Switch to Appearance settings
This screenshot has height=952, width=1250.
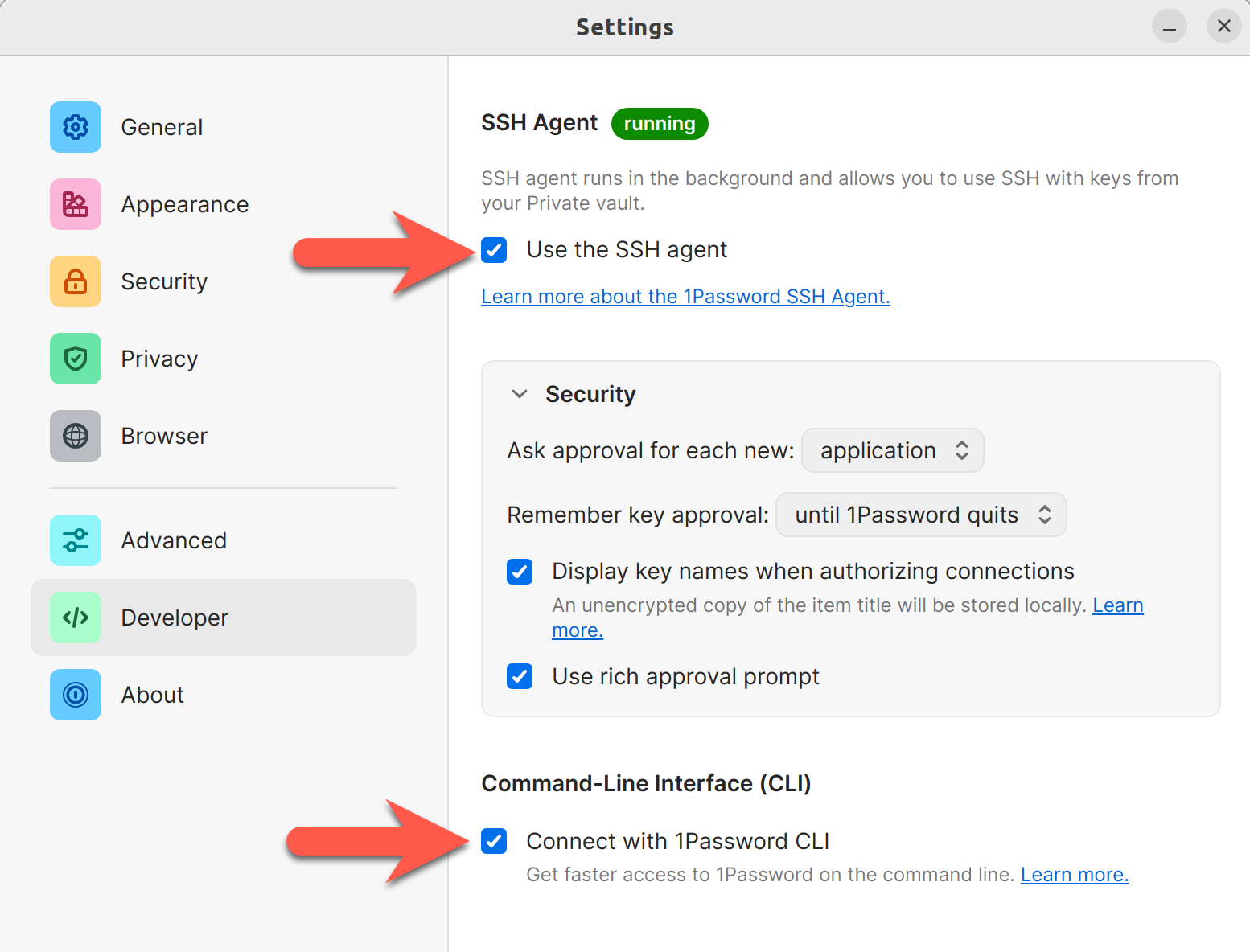pos(224,204)
